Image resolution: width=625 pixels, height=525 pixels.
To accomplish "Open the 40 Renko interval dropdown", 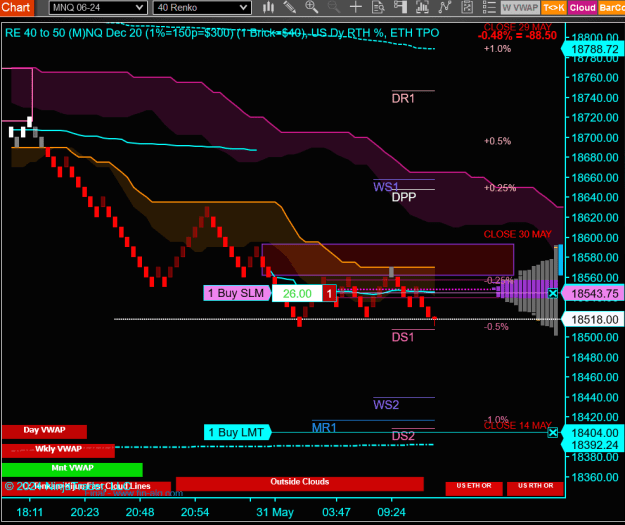I will (202, 8).
